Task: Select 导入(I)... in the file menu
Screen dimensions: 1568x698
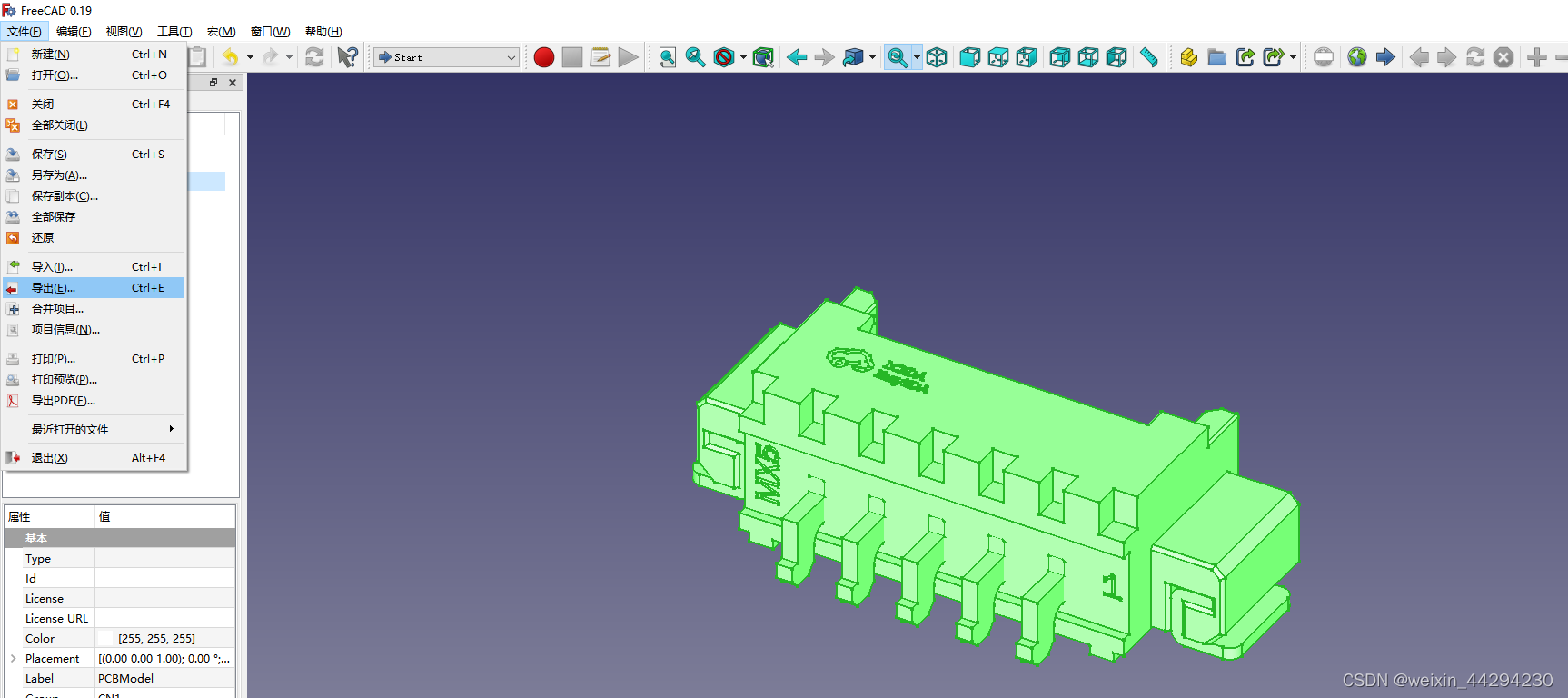Action: [94, 266]
